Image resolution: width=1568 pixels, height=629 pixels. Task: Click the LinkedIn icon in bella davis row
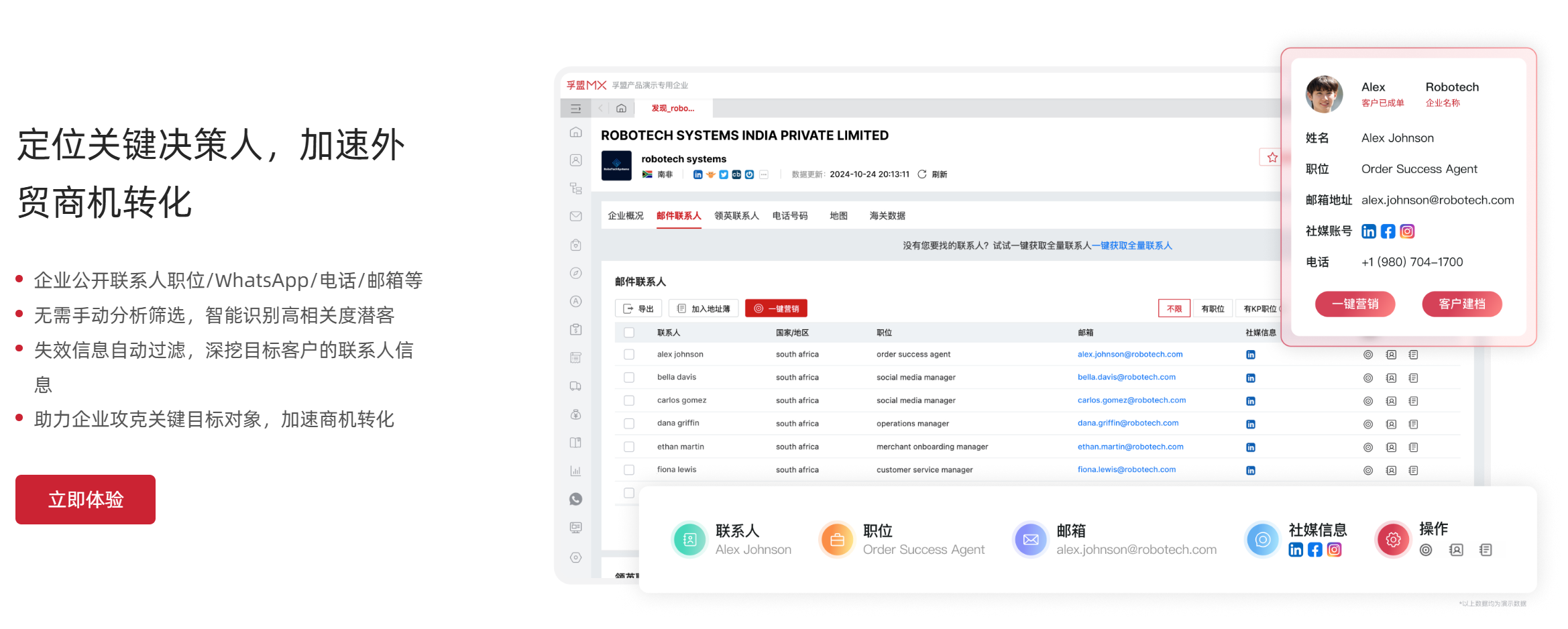pyautogui.click(x=1250, y=378)
